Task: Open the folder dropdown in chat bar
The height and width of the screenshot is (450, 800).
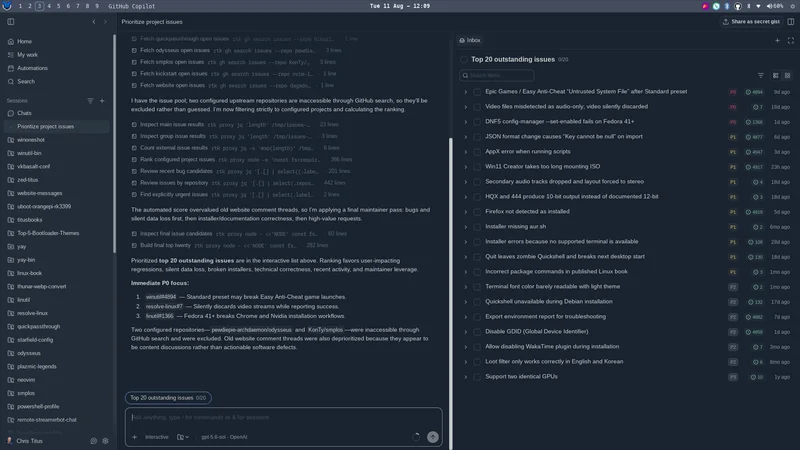Action: click(x=183, y=437)
